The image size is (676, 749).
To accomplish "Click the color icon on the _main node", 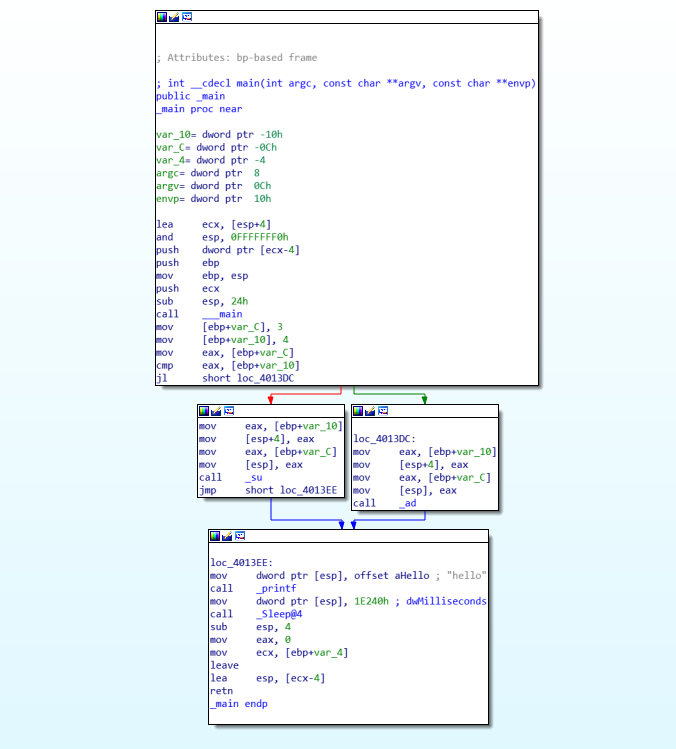I will (x=162, y=17).
